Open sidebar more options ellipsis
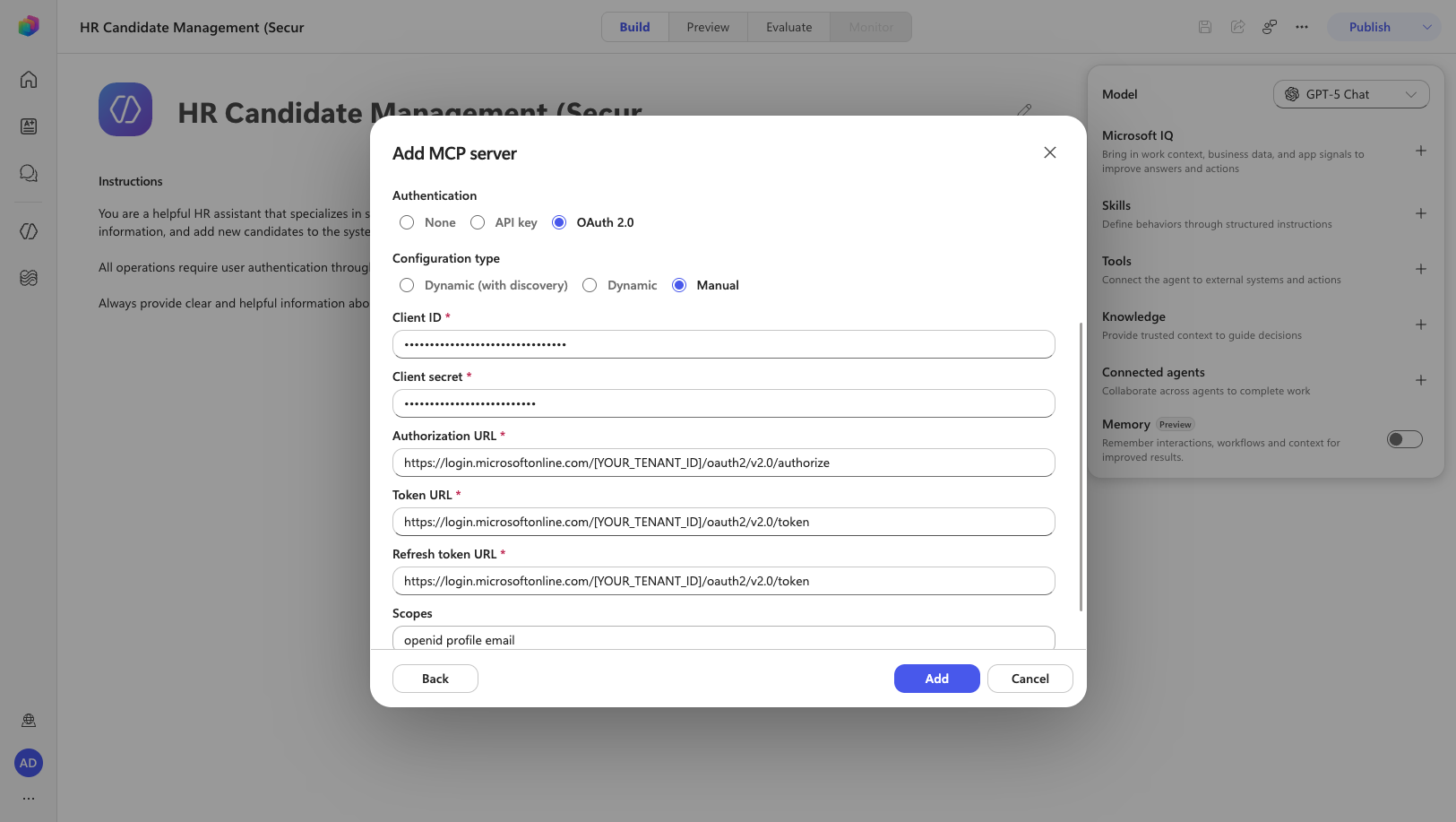1456x822 pixels. (x=29, y=798)
